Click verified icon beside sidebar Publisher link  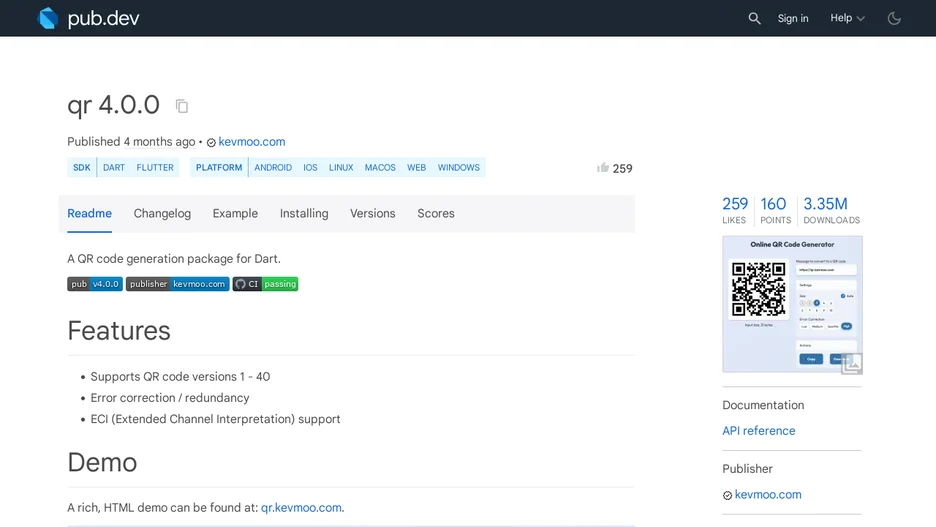point(727,495)
